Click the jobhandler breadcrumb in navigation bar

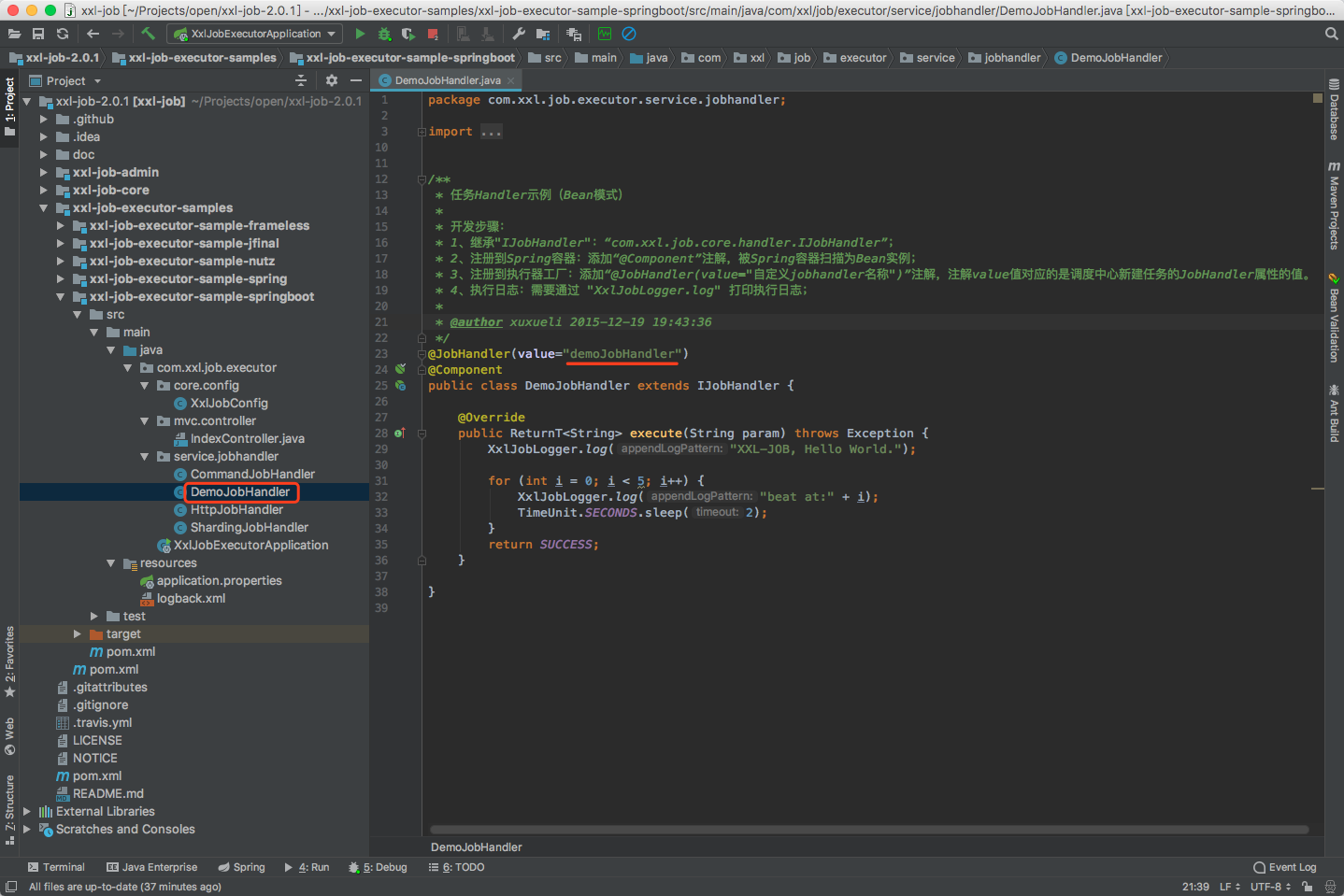(x=1004, y=57)
